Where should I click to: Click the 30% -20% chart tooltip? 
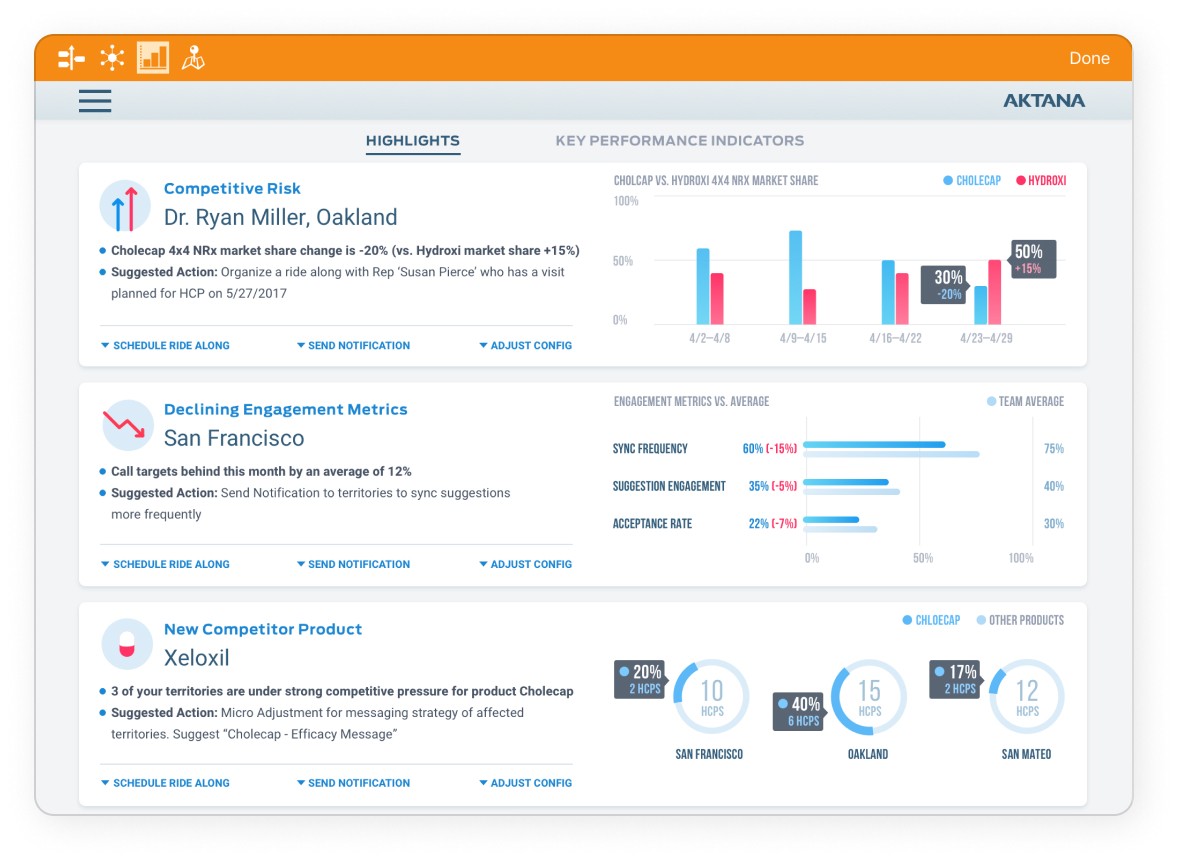(x=944, y=285)
